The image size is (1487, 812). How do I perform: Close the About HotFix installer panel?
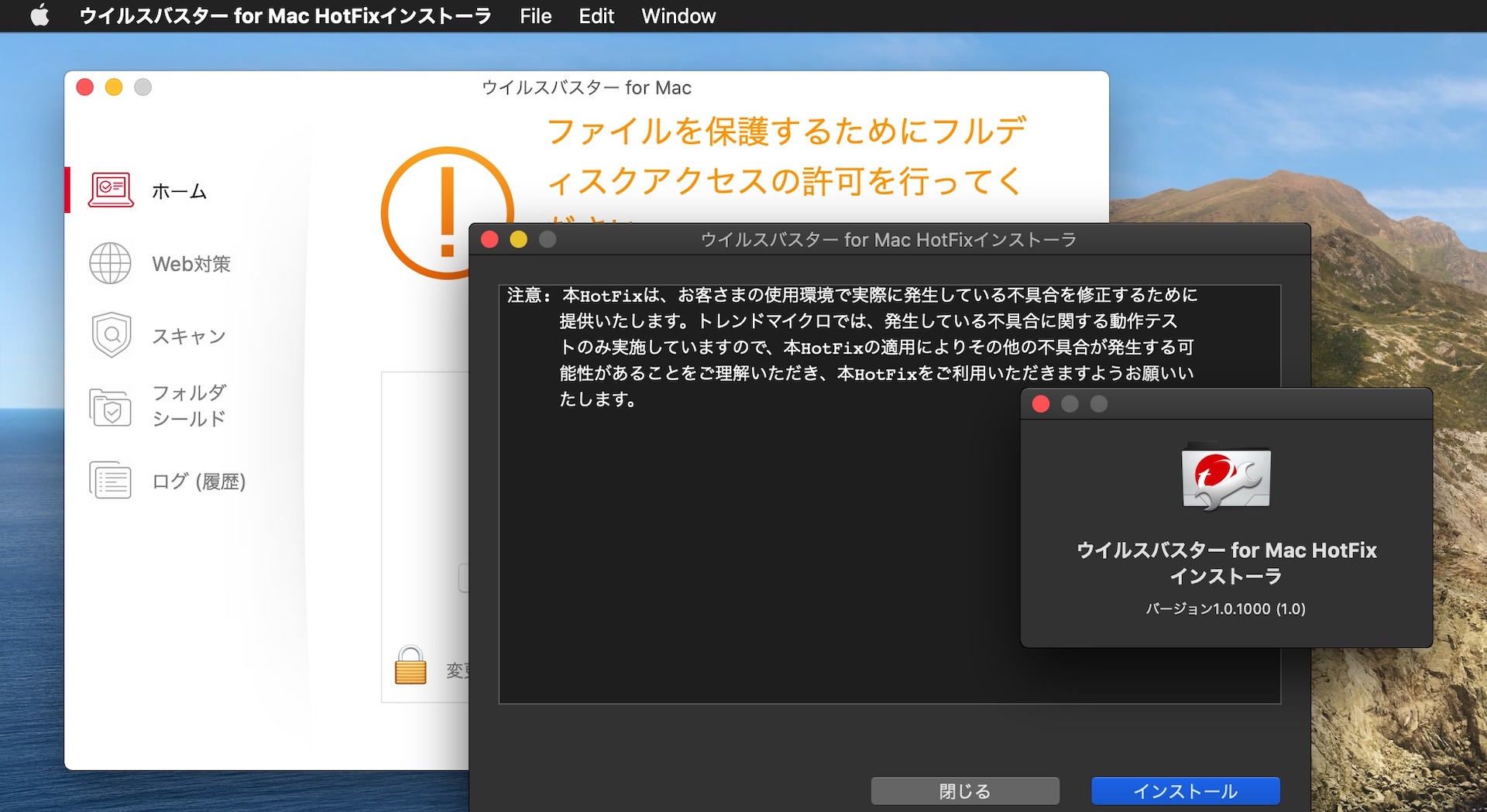[1041, 404]
